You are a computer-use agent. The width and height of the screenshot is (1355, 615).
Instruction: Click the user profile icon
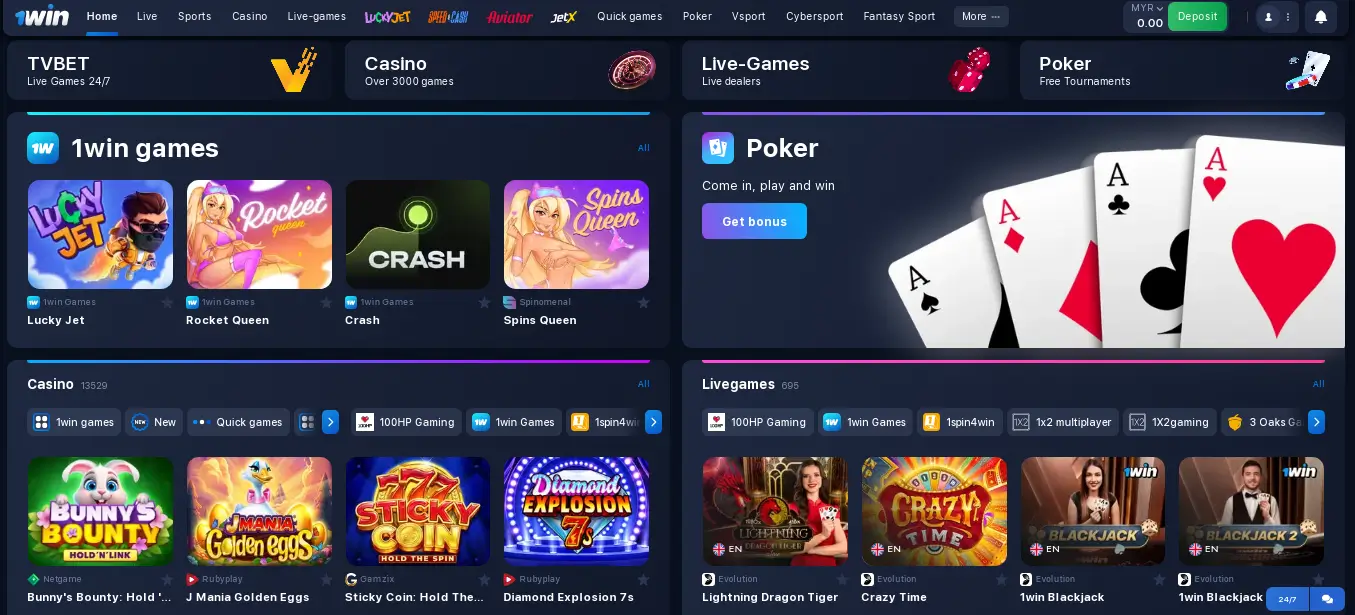tap(1268, 17)
